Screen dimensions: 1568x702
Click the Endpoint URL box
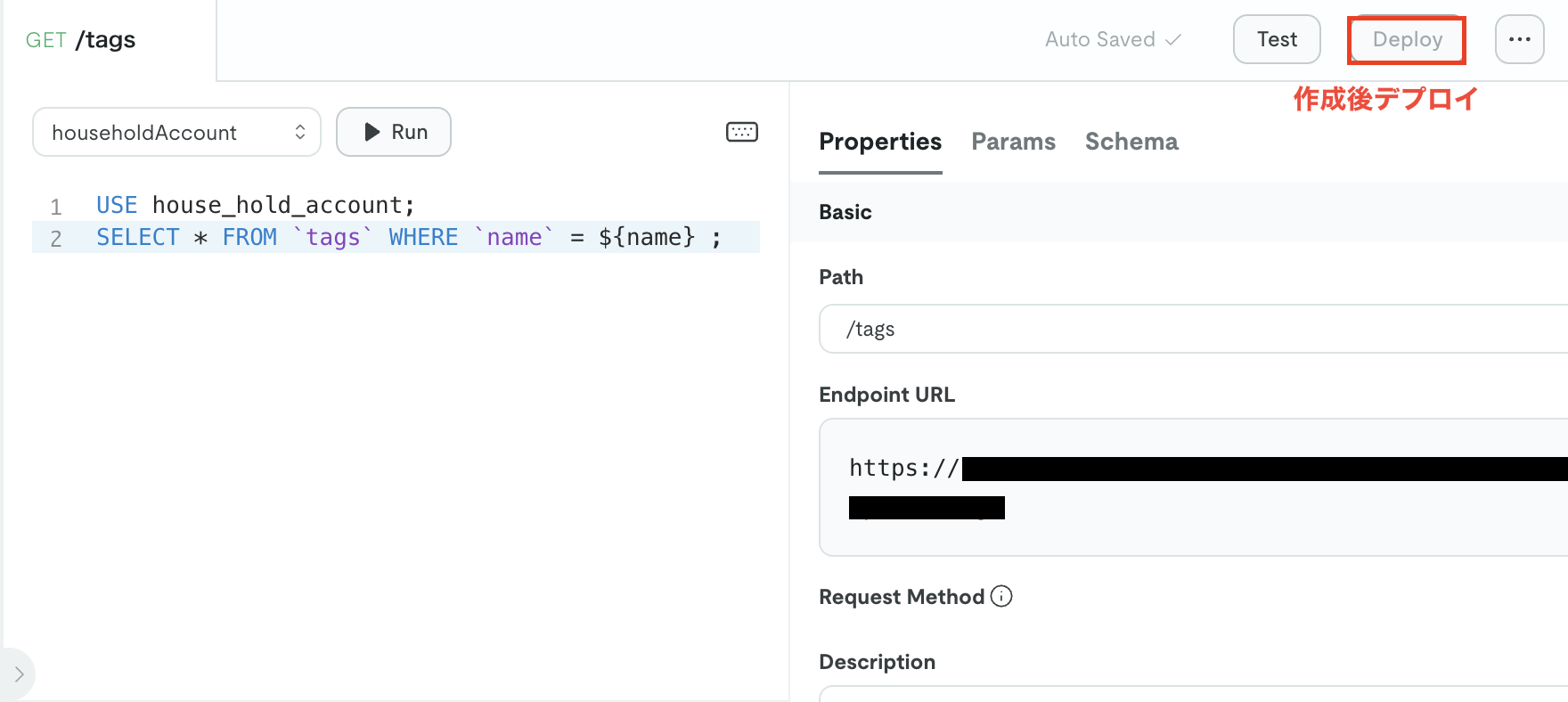(1194, 486)
